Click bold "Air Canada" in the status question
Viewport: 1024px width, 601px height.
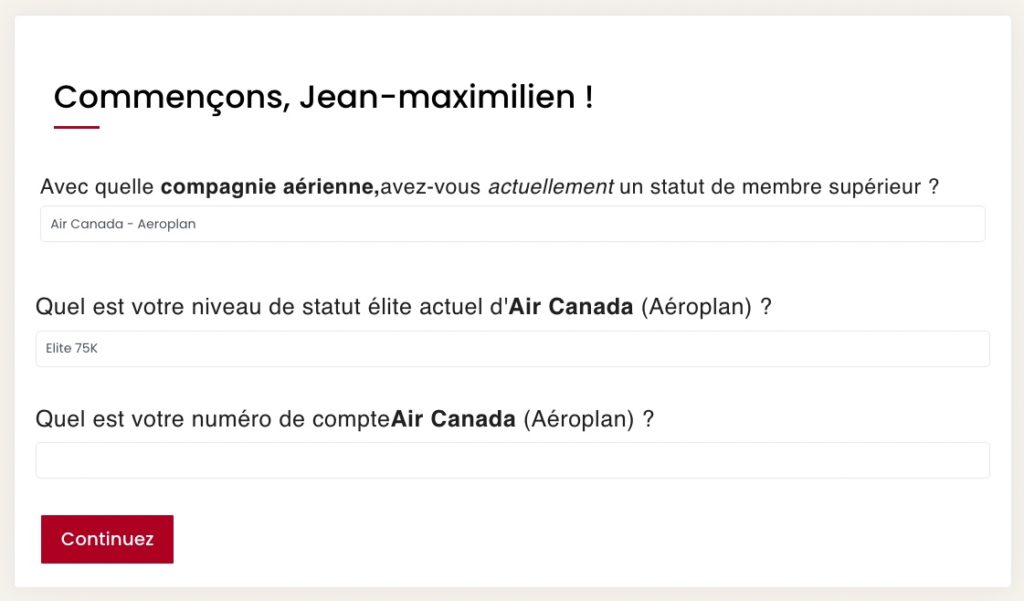click(x=571, y=307)
